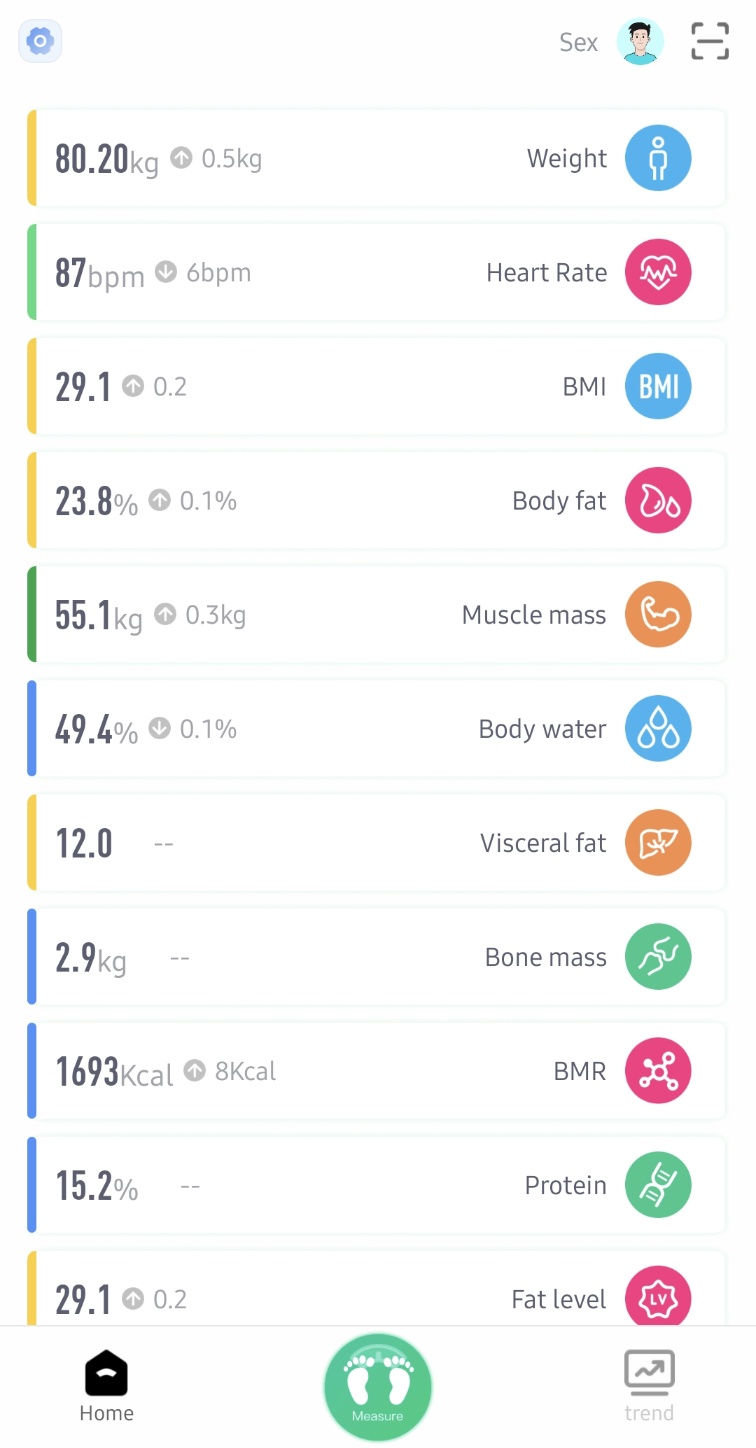This screenshot has width=756, height=1448.
Task: Open the 1693Kcal BMR reading
Action: coord(113,1072)
